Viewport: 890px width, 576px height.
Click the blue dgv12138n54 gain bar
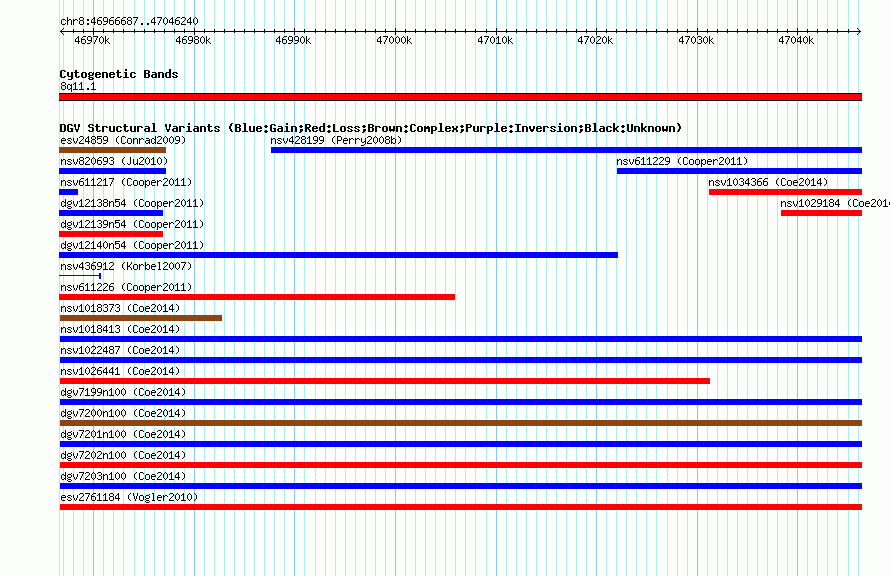click(111, 213)
